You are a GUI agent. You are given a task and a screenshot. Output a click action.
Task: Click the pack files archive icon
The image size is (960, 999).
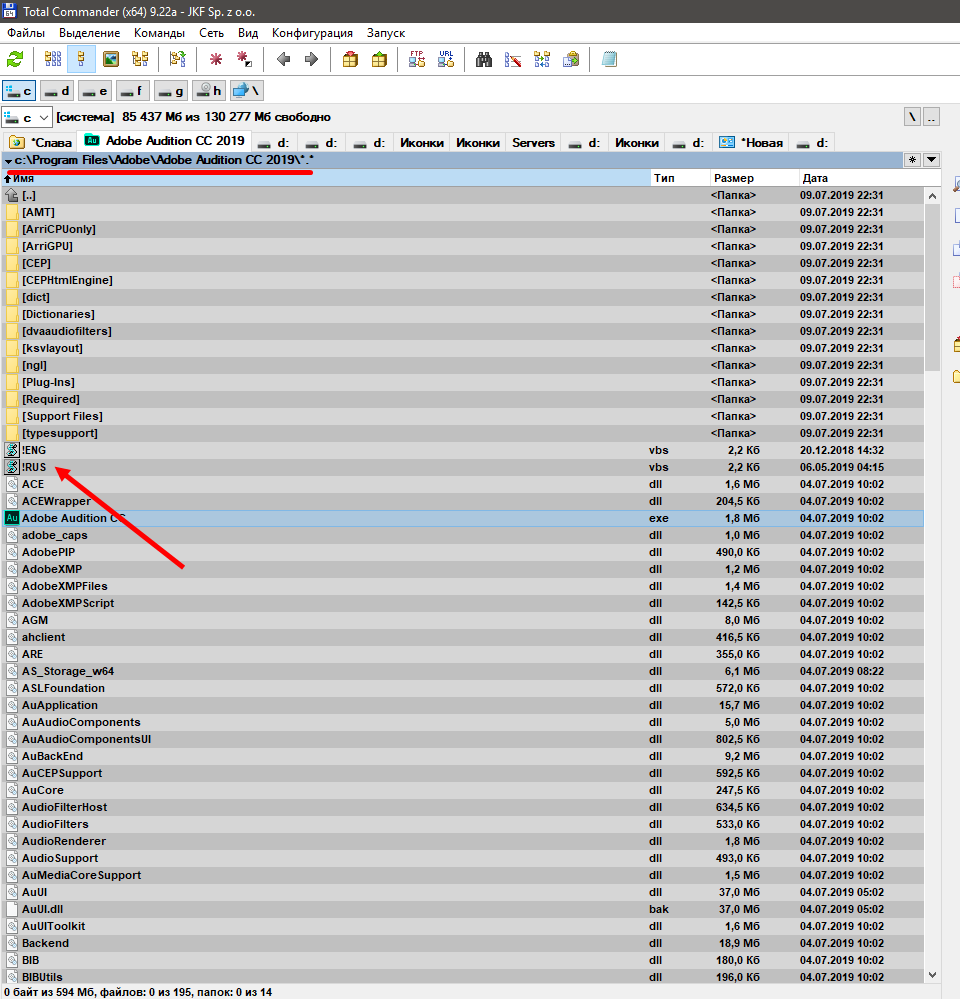[x=350, y=60]
